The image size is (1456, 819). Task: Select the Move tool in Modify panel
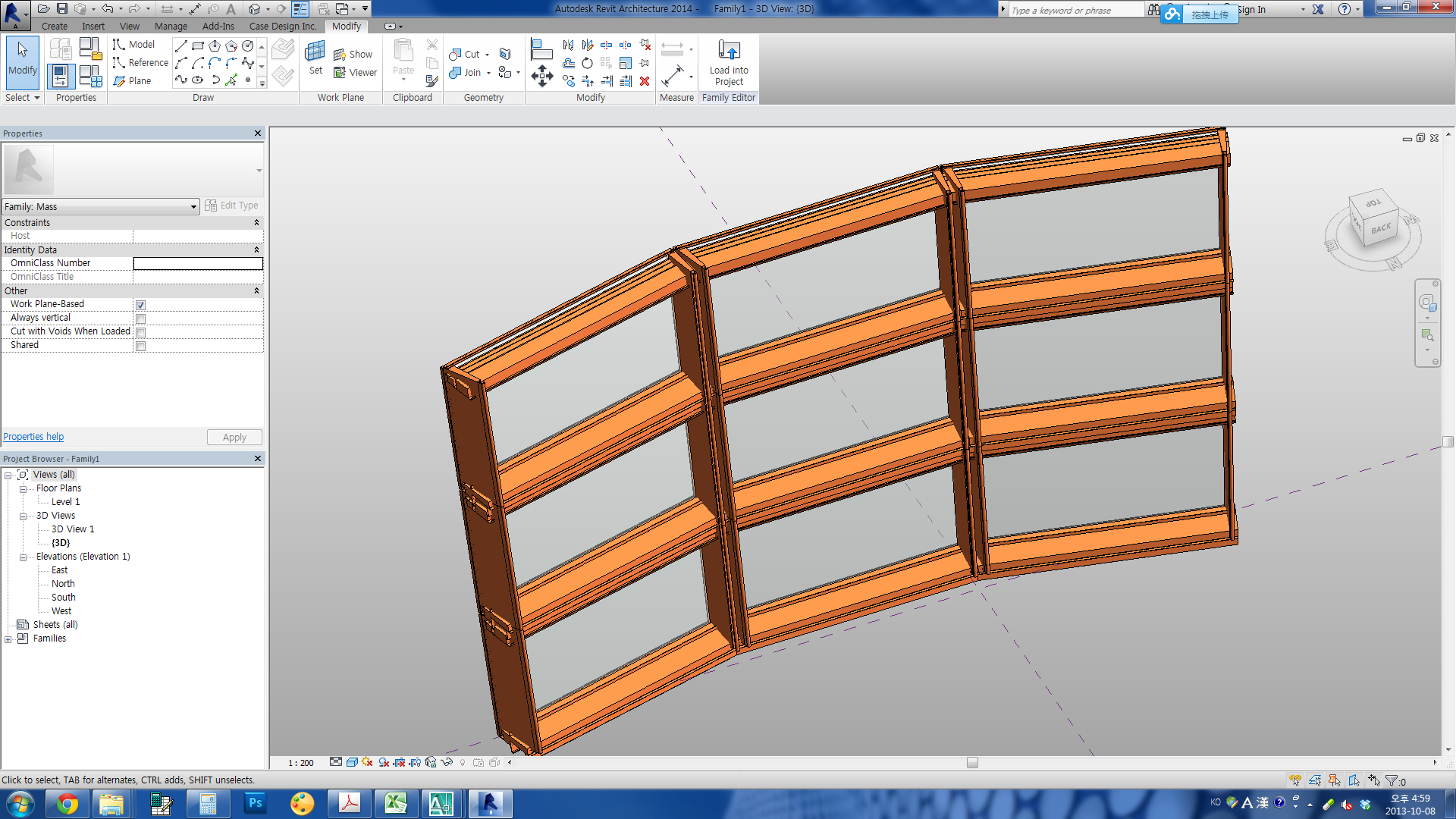tap(542, 76)
